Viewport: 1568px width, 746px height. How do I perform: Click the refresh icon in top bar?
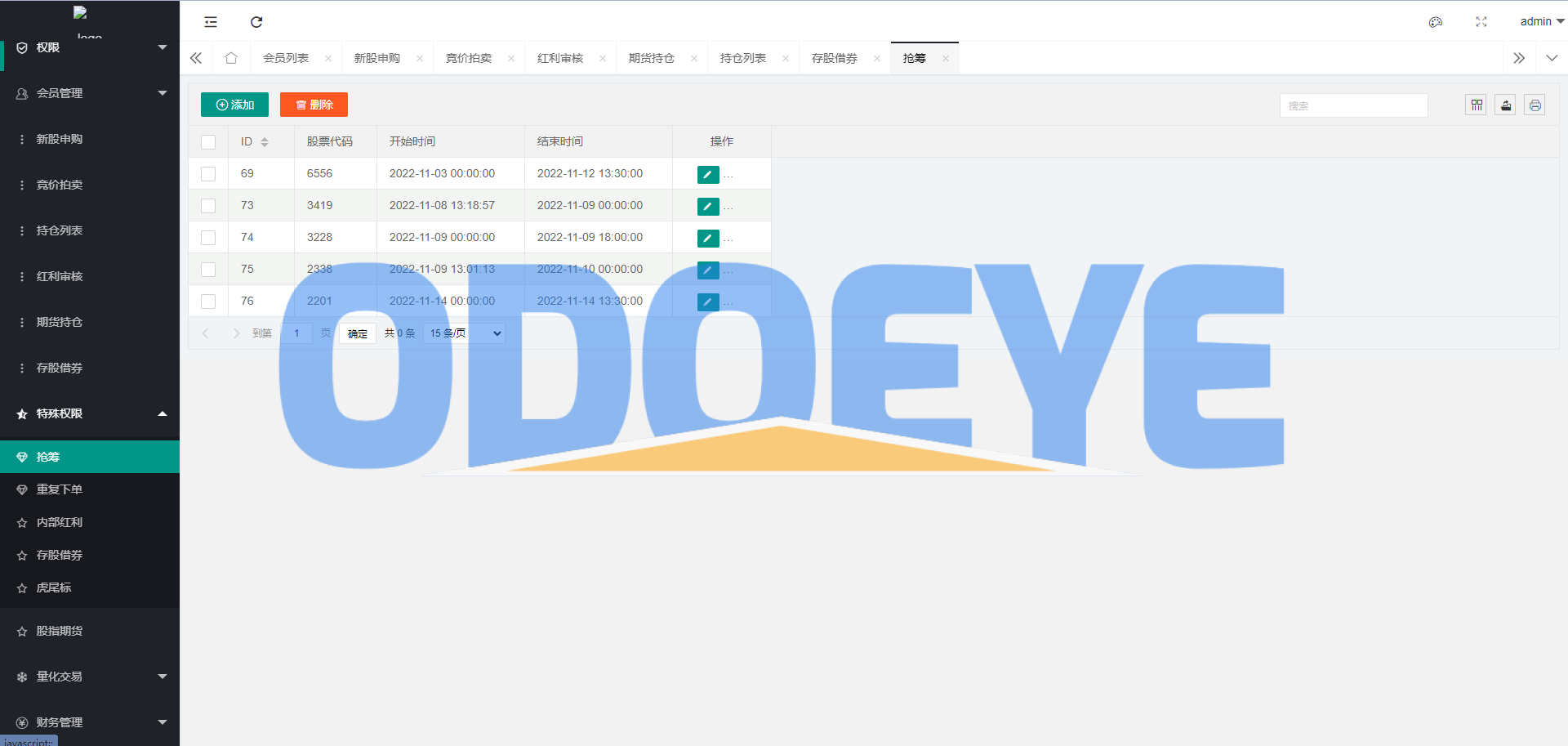click(256, 22)
